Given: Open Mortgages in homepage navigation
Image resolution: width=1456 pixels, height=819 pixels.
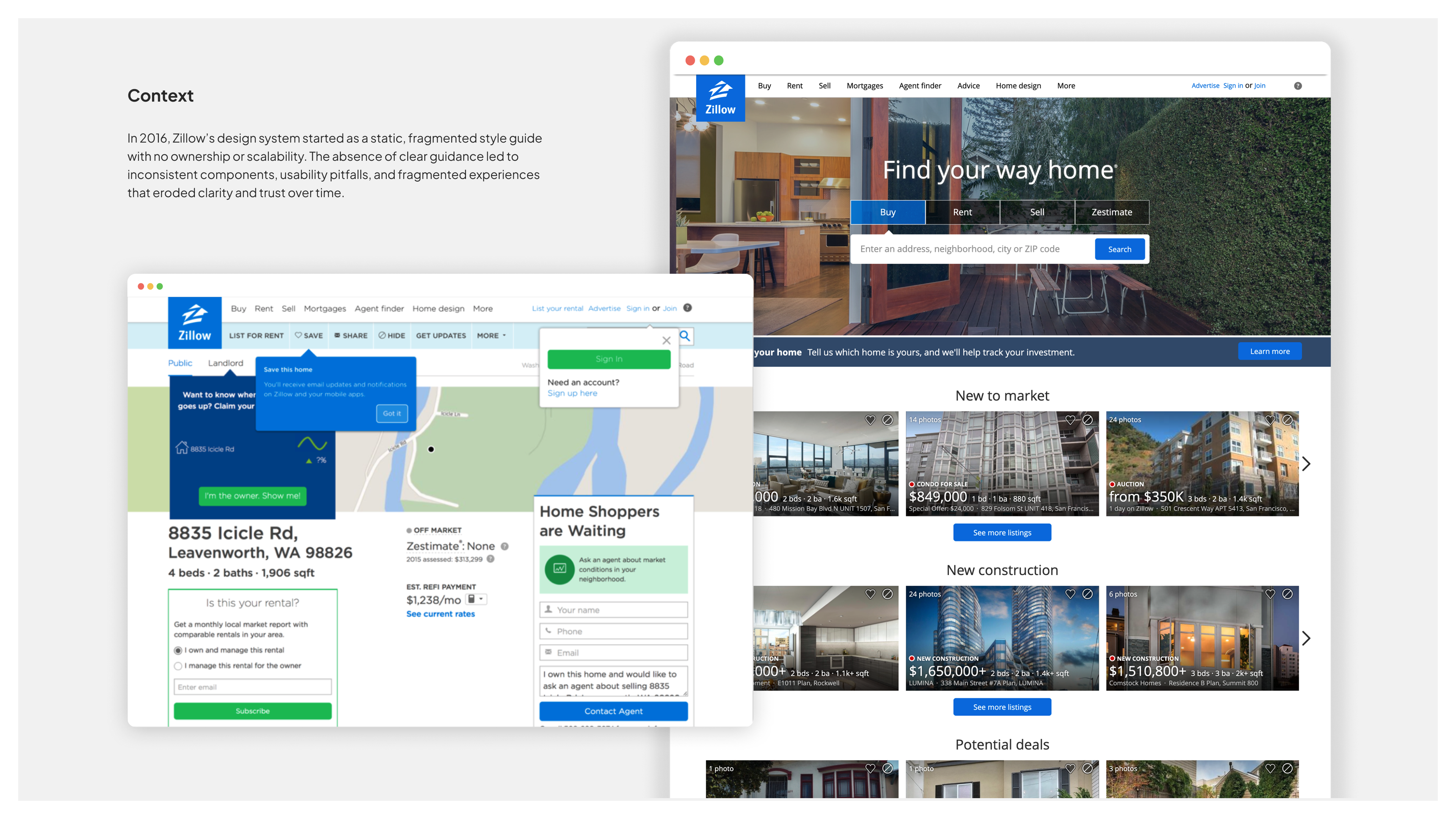Looking at the screenshot, I should point(864,86).
